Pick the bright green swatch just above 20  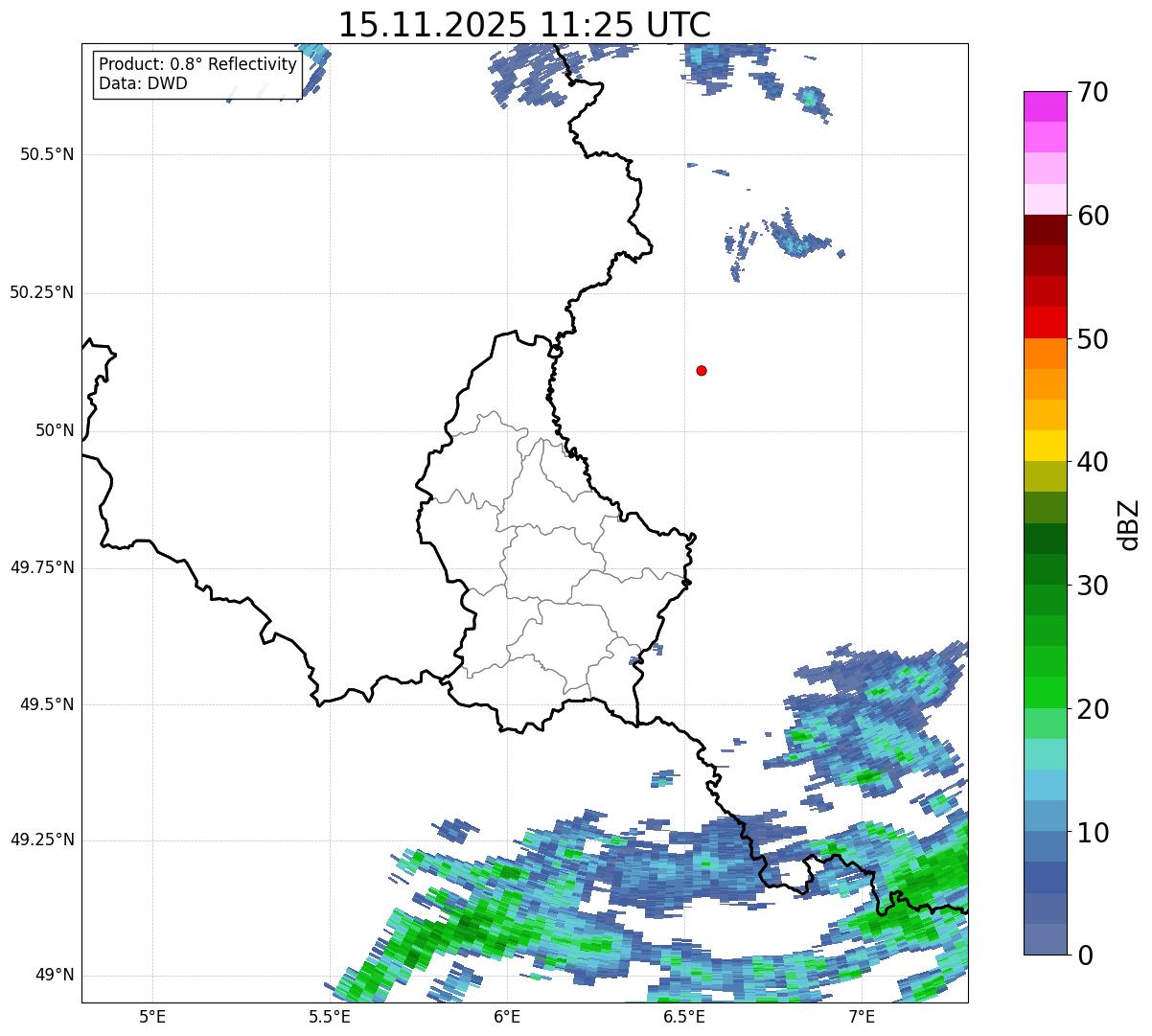(1046, 693)
